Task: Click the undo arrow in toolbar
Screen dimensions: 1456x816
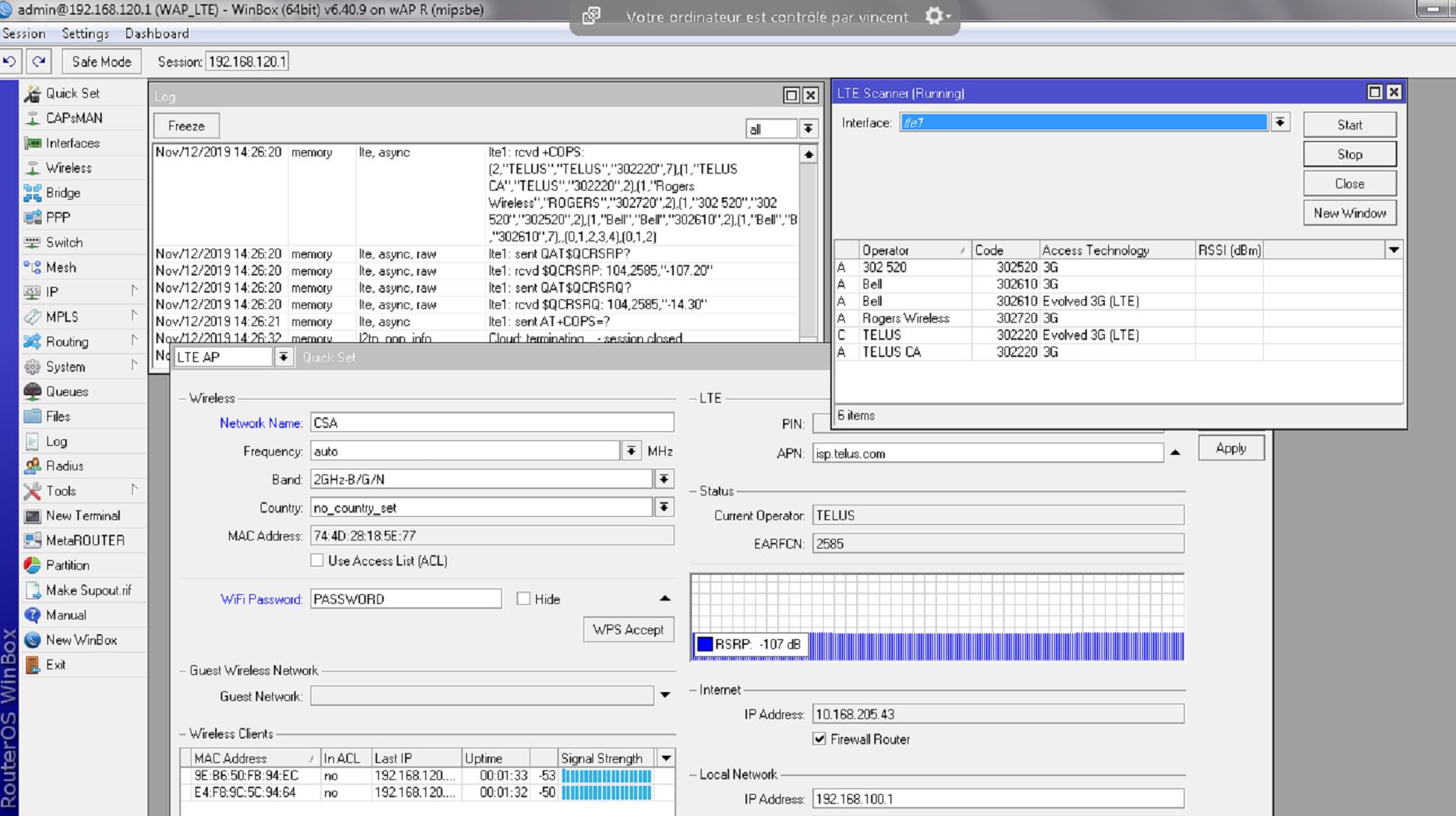Action: coord(10,62)
